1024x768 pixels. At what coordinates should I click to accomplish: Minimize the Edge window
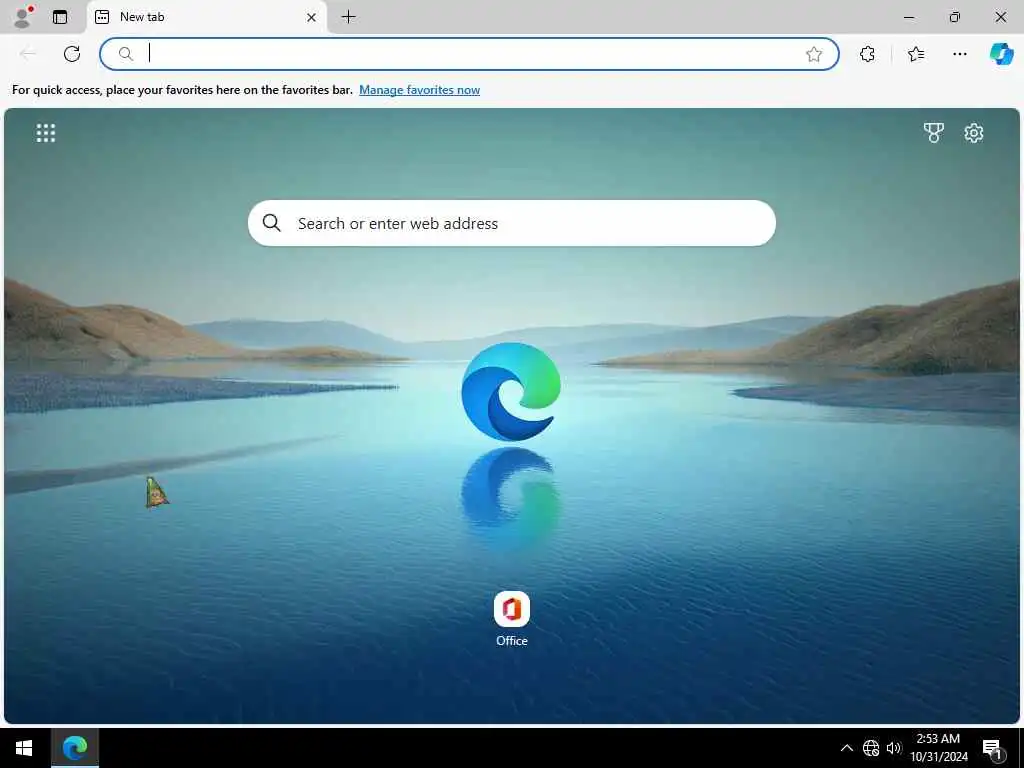point(908,18)
